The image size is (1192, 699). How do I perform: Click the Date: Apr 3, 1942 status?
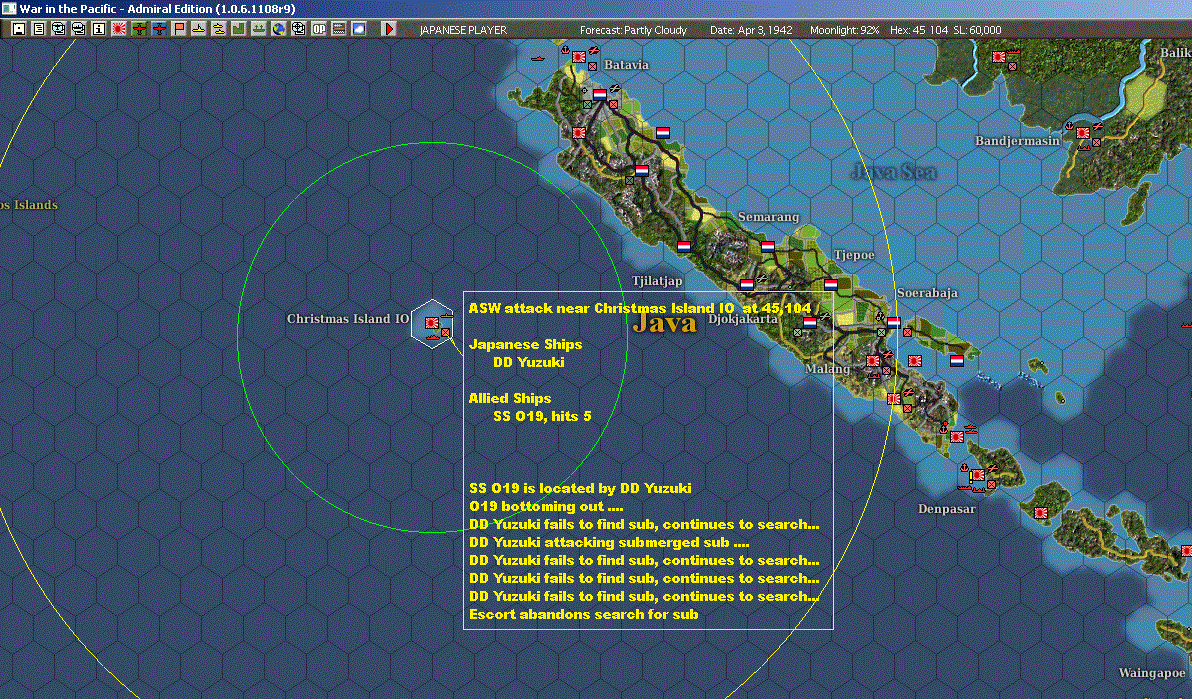[751, 30]
